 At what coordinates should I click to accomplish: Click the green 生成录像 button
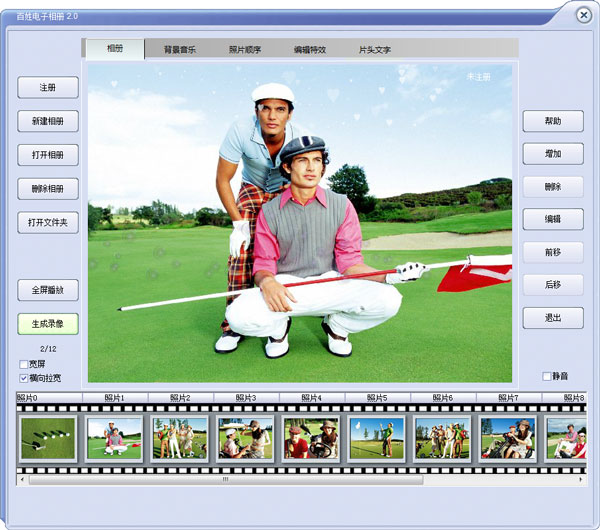pos(48,324)
